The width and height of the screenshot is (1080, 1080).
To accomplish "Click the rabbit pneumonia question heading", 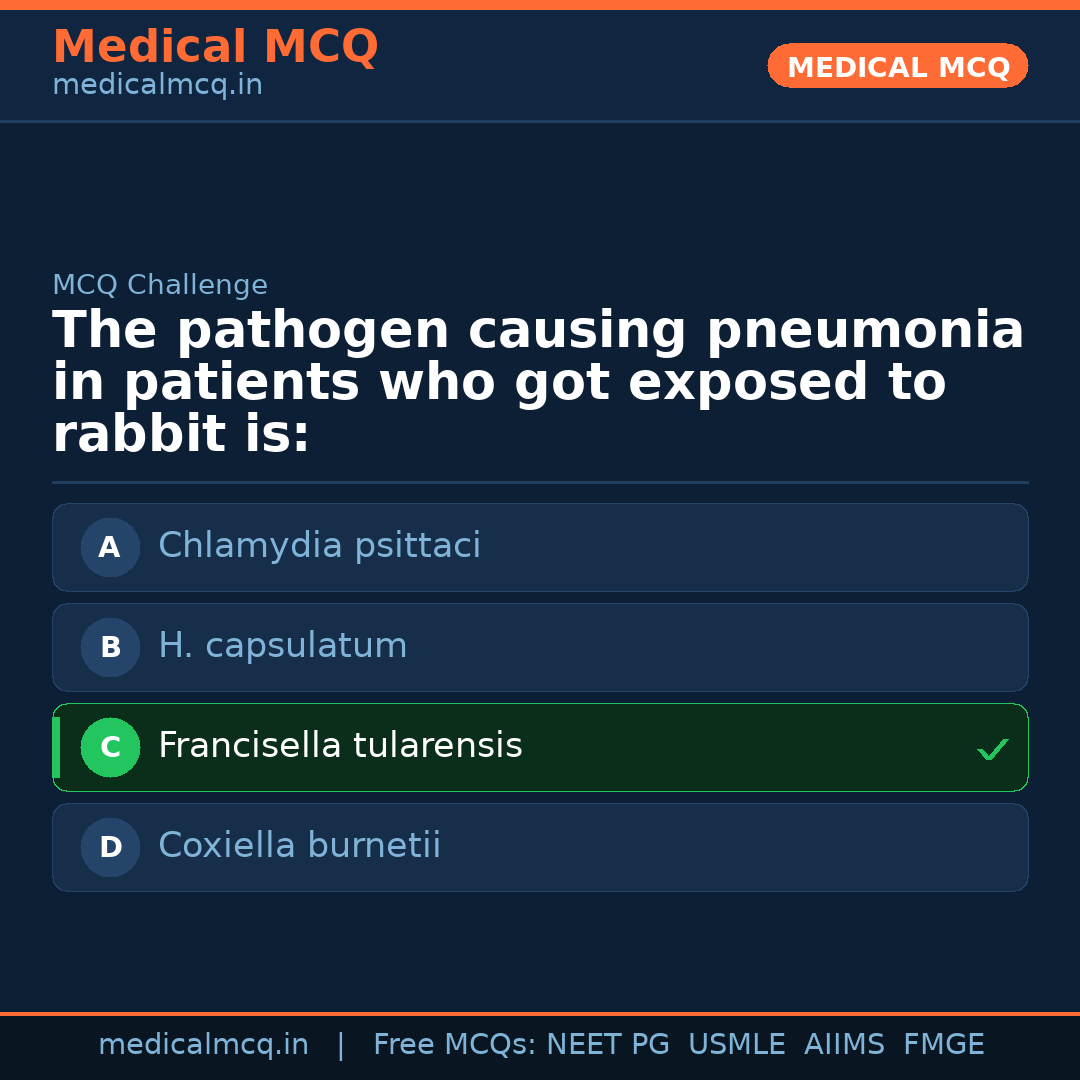I will [538, 383].
